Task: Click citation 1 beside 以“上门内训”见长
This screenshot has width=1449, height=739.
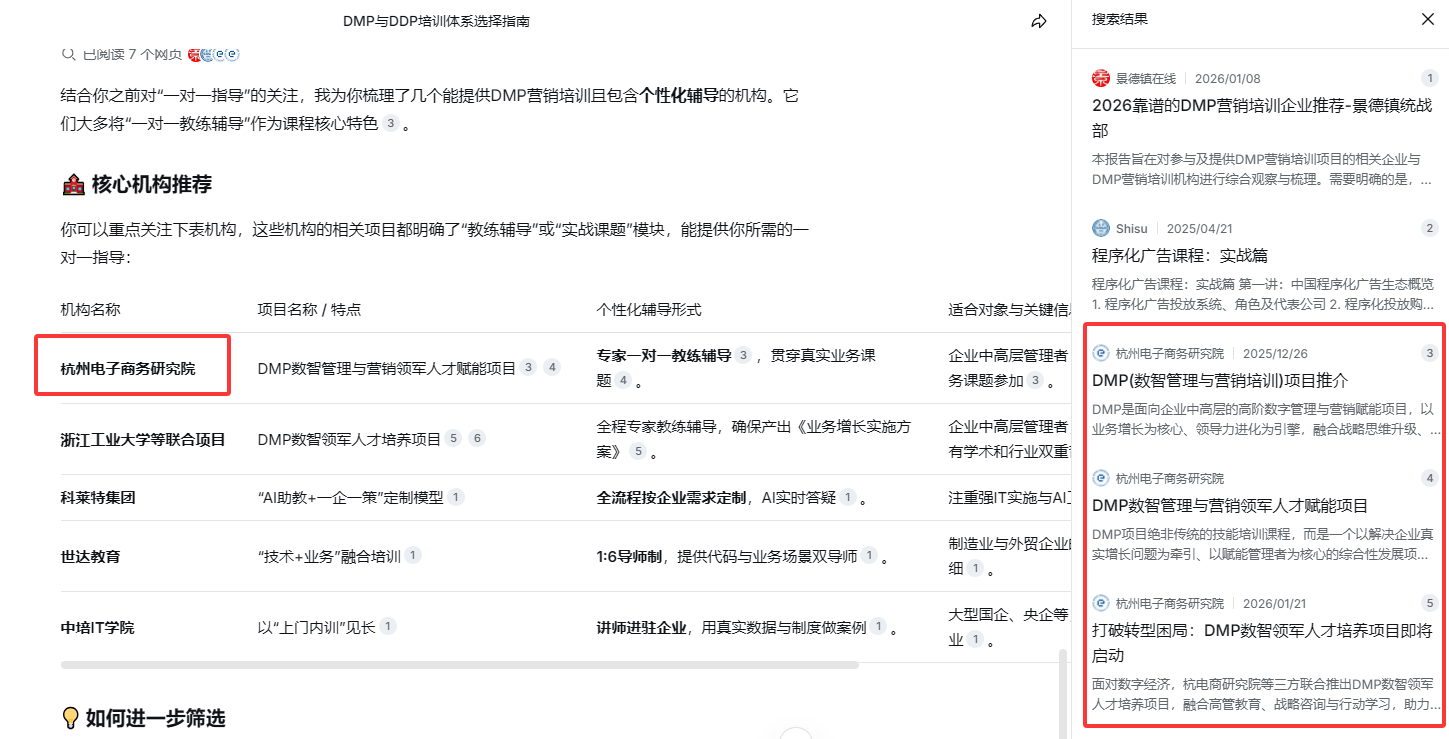Action: (387, 626)
